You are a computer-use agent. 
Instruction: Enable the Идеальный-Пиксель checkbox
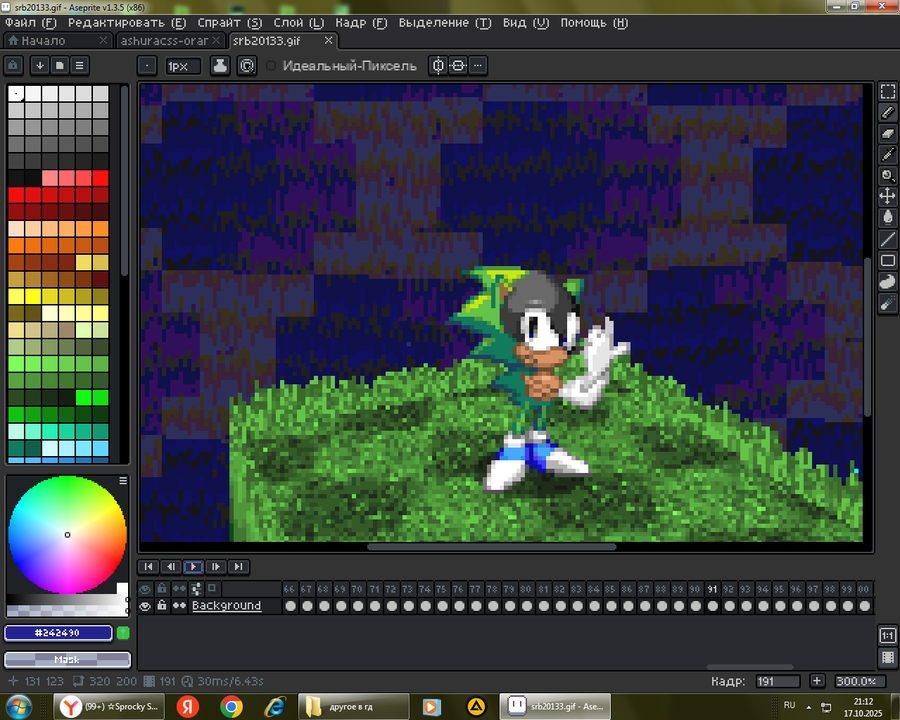(271, 66)
